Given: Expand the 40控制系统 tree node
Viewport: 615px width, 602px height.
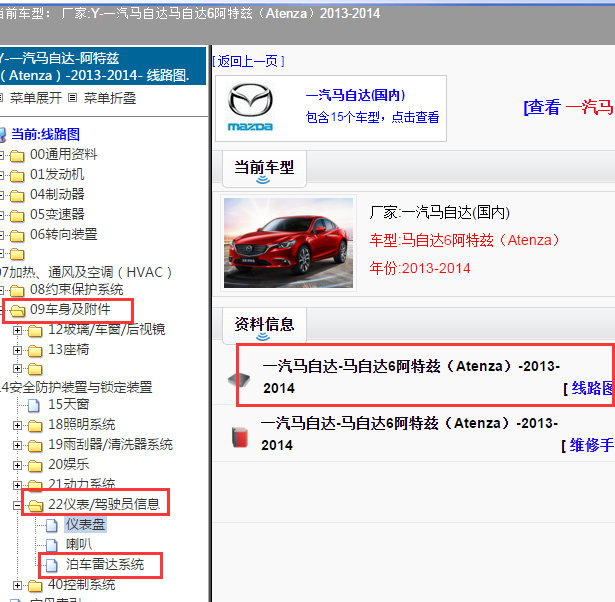Looking at the screenshot, I should click(17, 586).
